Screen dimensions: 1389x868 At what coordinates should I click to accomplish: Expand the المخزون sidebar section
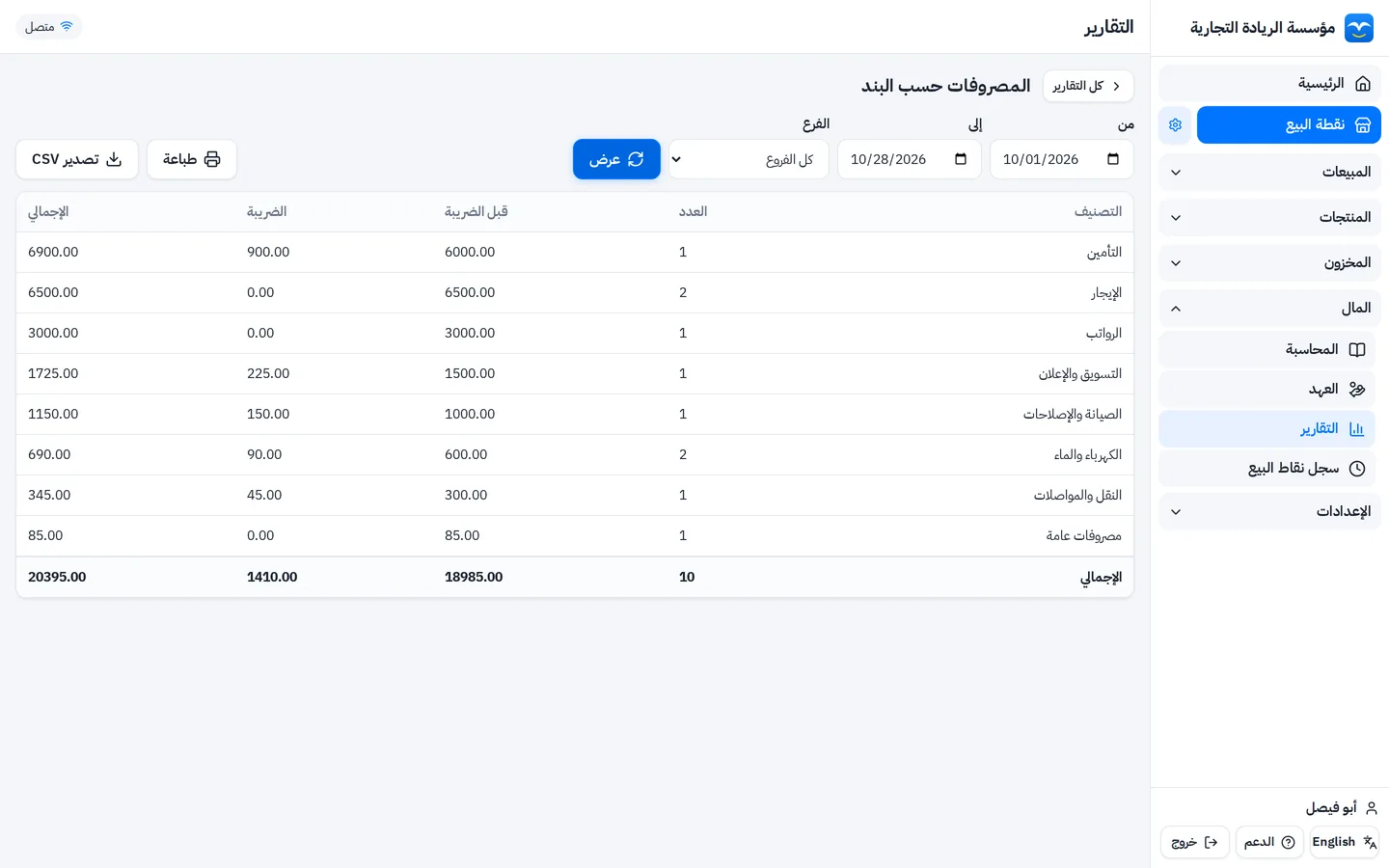1269,263
